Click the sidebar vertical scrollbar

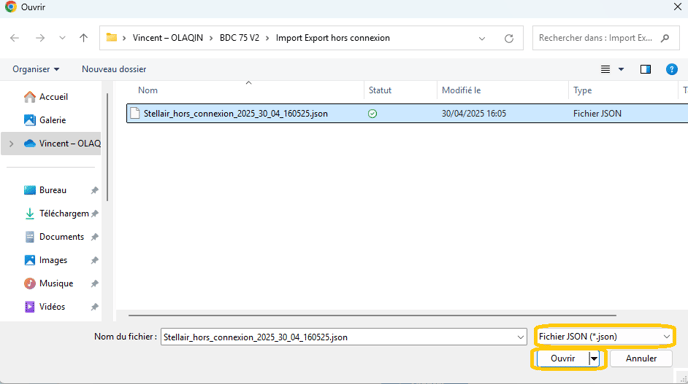click(107, 147)
